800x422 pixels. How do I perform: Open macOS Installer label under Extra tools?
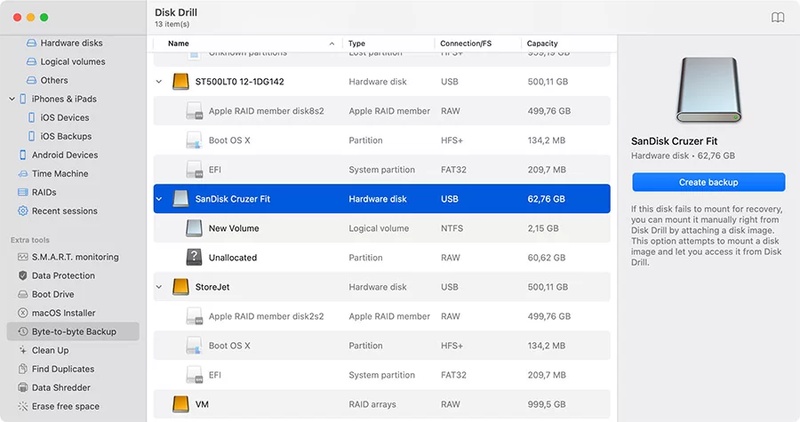point(64,313)
